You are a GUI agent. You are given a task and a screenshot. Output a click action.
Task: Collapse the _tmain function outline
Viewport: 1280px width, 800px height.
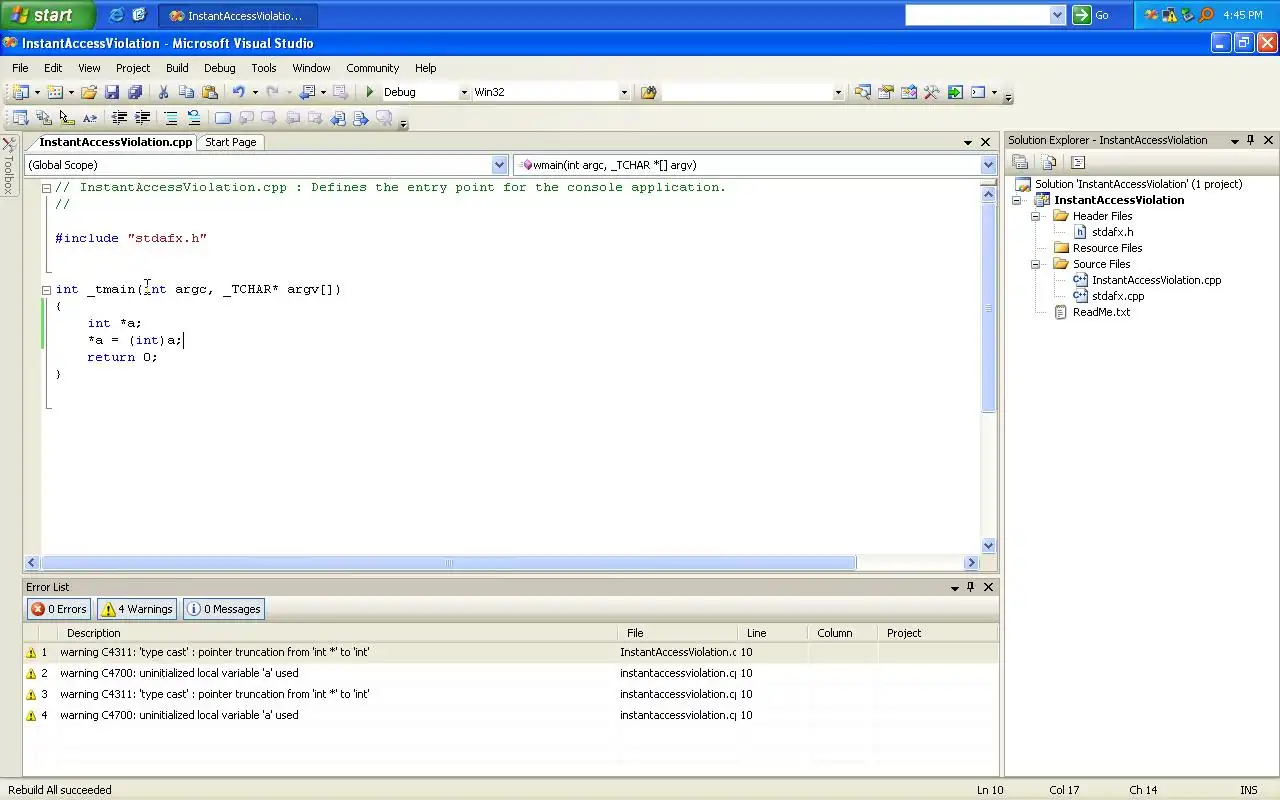pyautogui.click(x=46, y=290)
